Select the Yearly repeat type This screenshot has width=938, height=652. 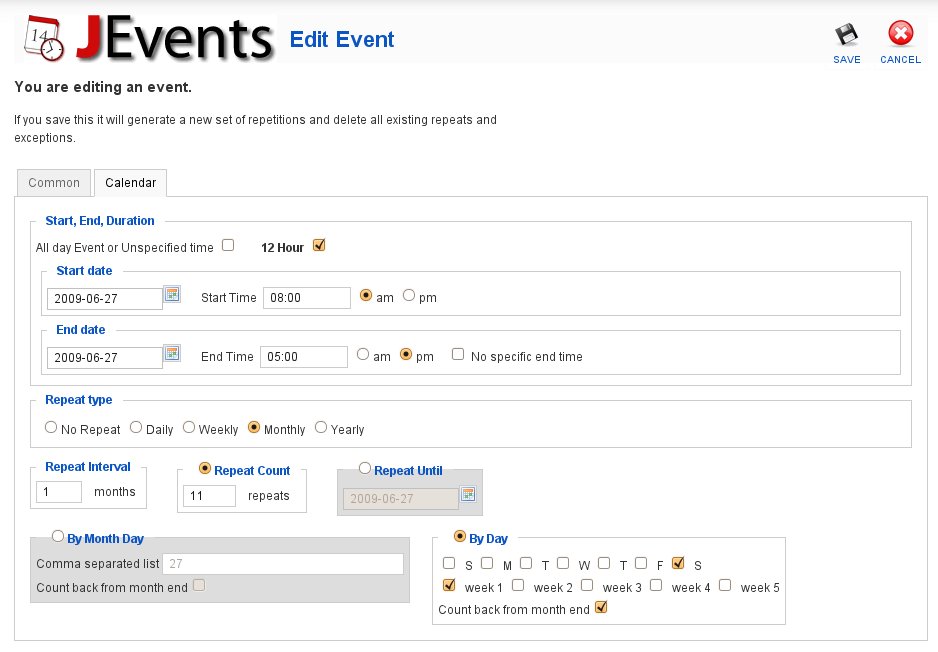pyautogui.click(x=321, y=427)
